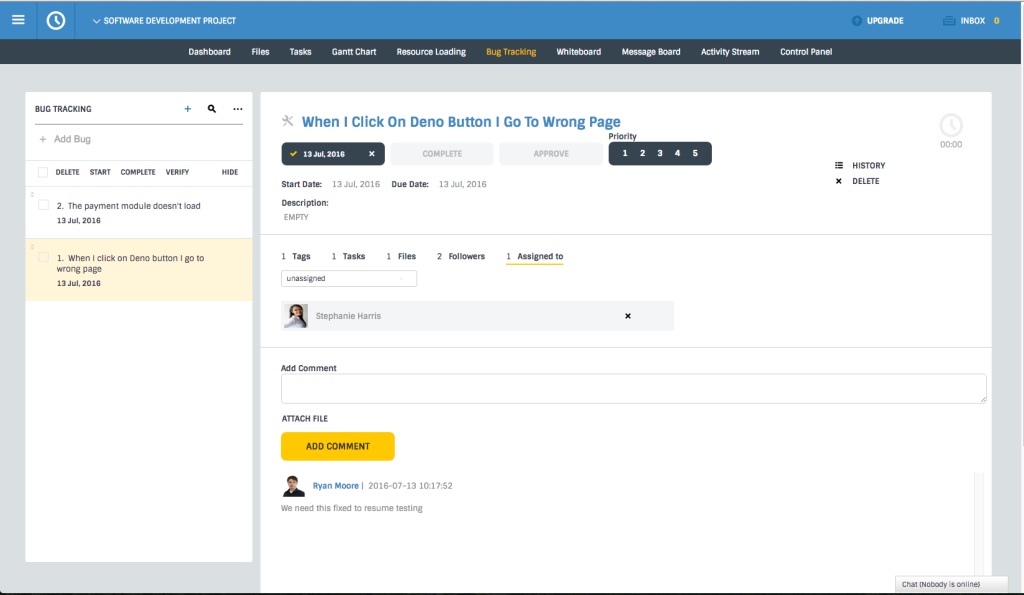Open the Bug Tracking panel options via ellipsis
The height and width of the screenshot is (595, 1024).
[x=237, y=108]
